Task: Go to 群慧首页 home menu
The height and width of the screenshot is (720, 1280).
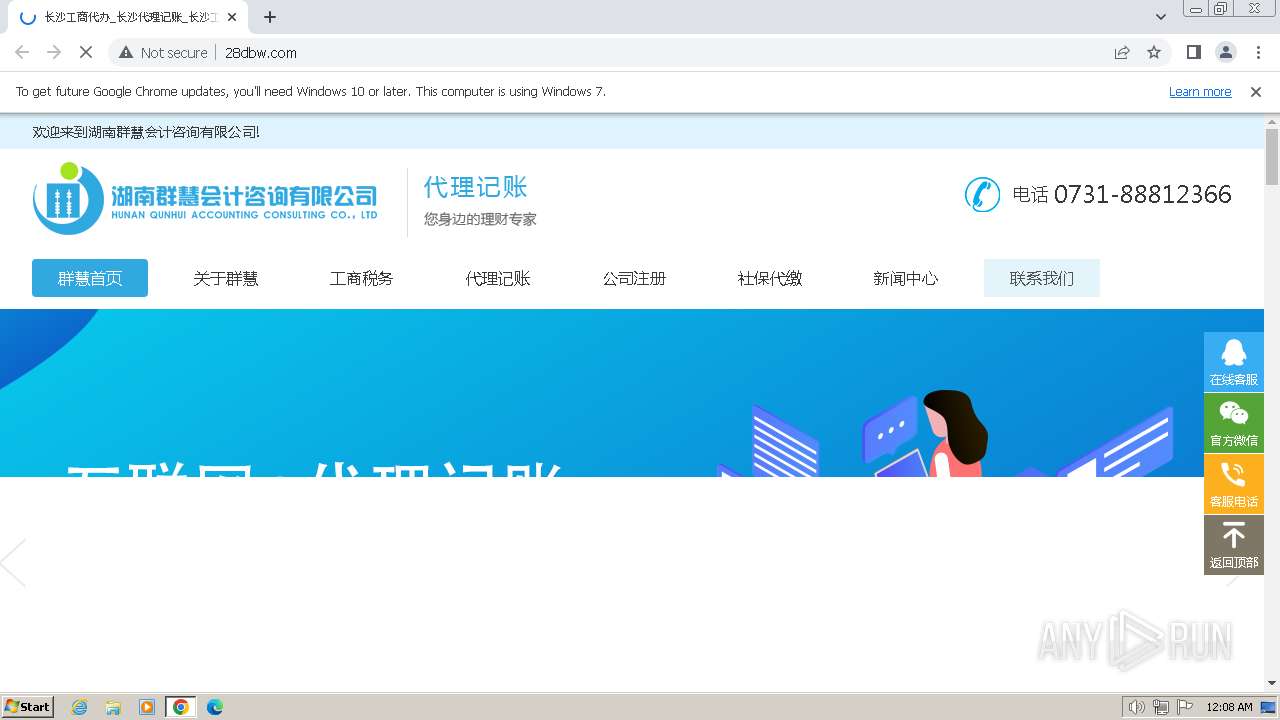Action: [x=90, y=278]
